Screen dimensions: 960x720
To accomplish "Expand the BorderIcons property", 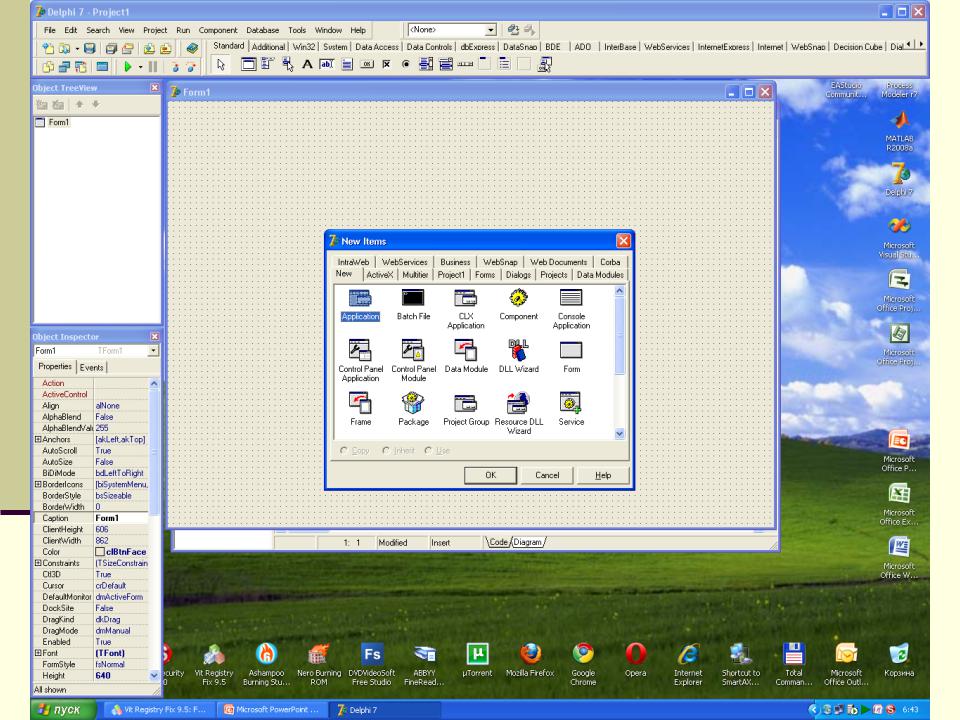I will (38, 484).
